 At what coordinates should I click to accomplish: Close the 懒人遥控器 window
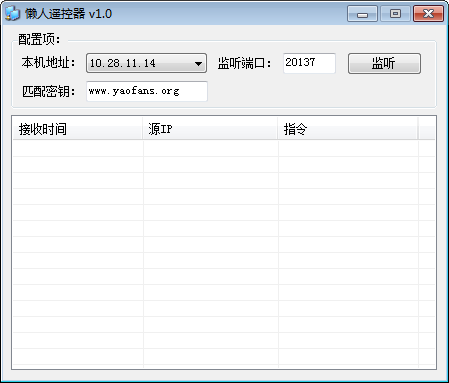[428, 14]
